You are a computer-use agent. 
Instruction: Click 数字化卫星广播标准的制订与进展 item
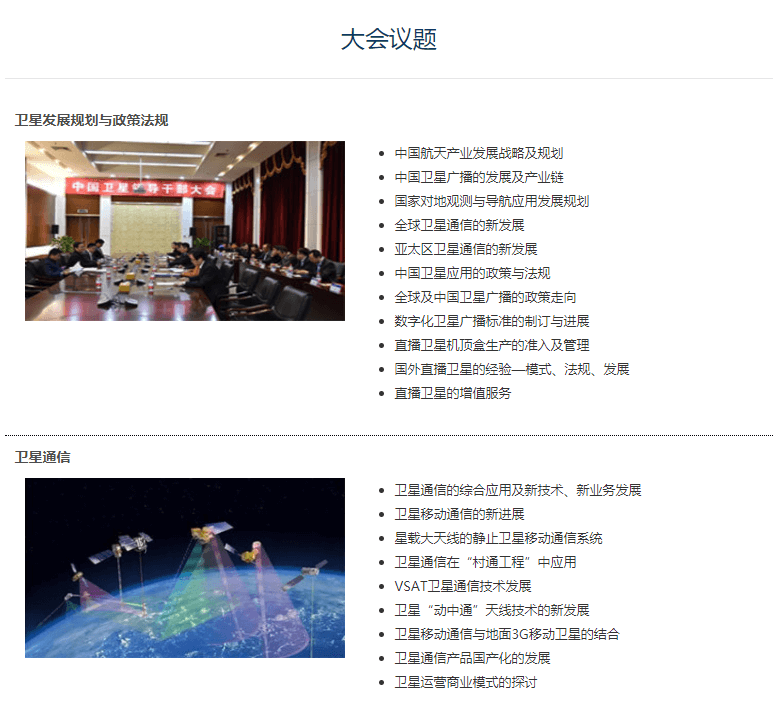point(492,321)
